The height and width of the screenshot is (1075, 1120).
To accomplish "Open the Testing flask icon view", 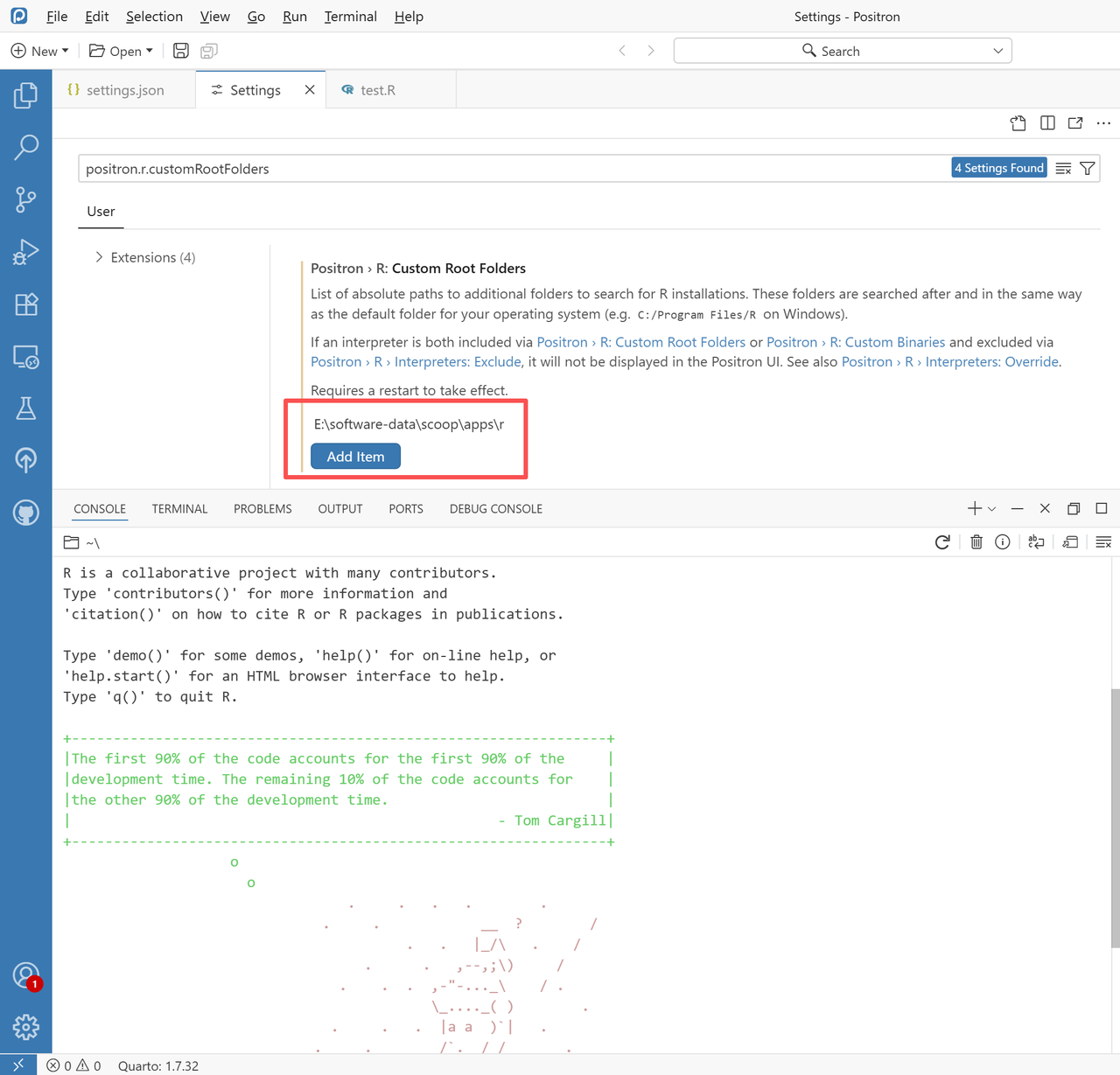I will pyautogui.click(x=26, y=408).
